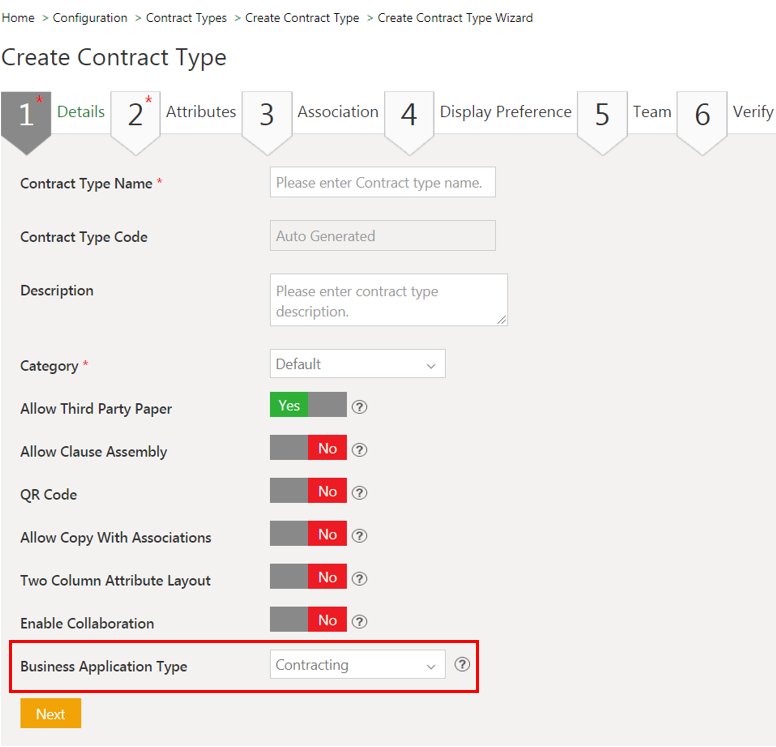Click help icon for Two Column Attribute Layout

click(x=360, y=578)
